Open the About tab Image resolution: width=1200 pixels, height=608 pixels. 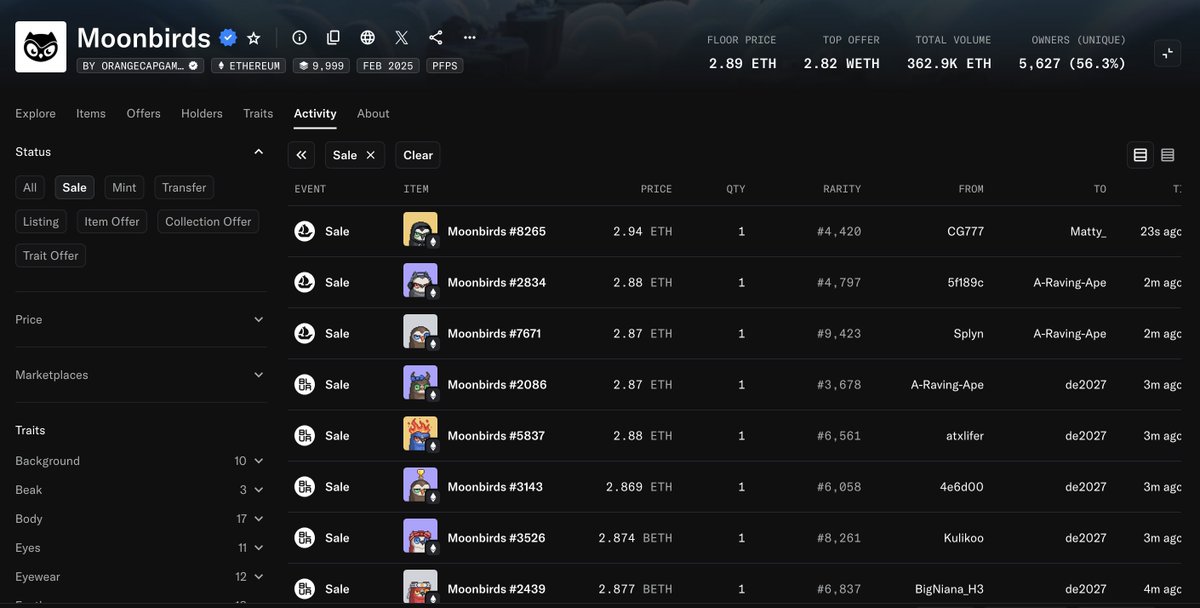(373, 113)
